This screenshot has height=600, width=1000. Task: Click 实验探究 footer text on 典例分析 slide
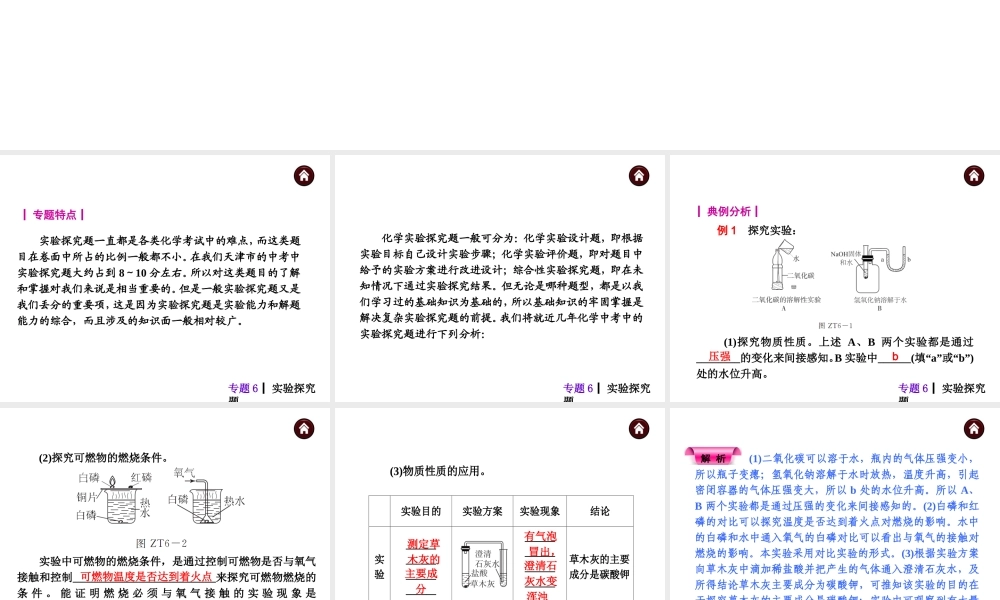point(963,388)
